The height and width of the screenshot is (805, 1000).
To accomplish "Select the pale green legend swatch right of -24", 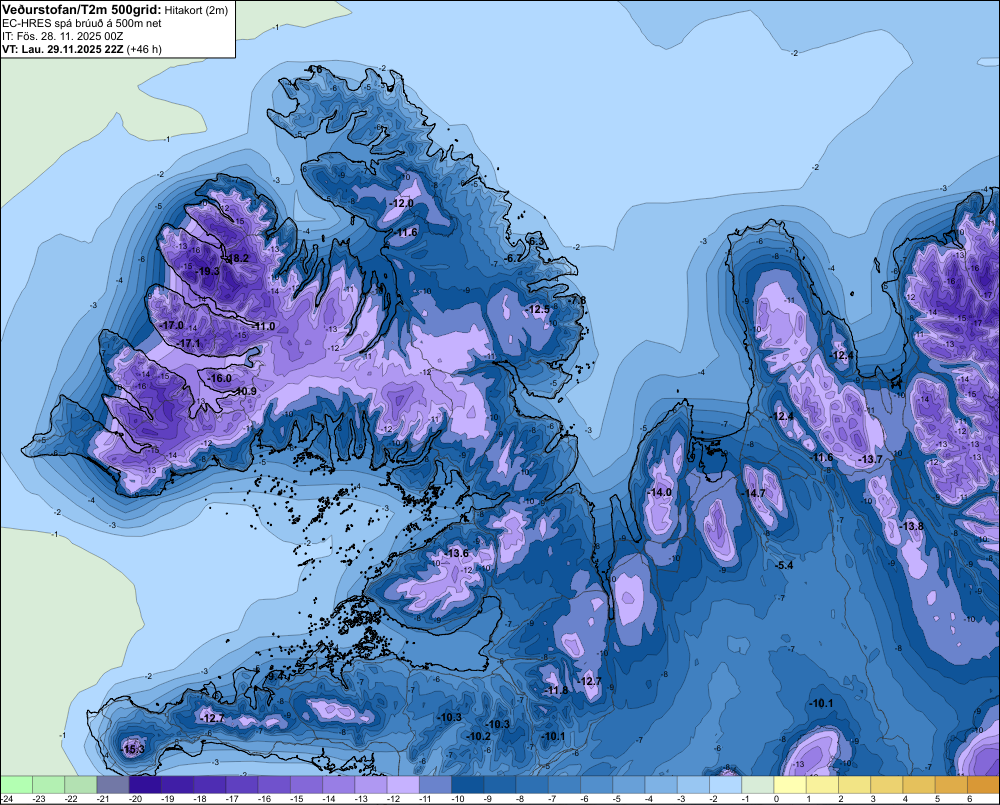I will [x=16, y=784].
